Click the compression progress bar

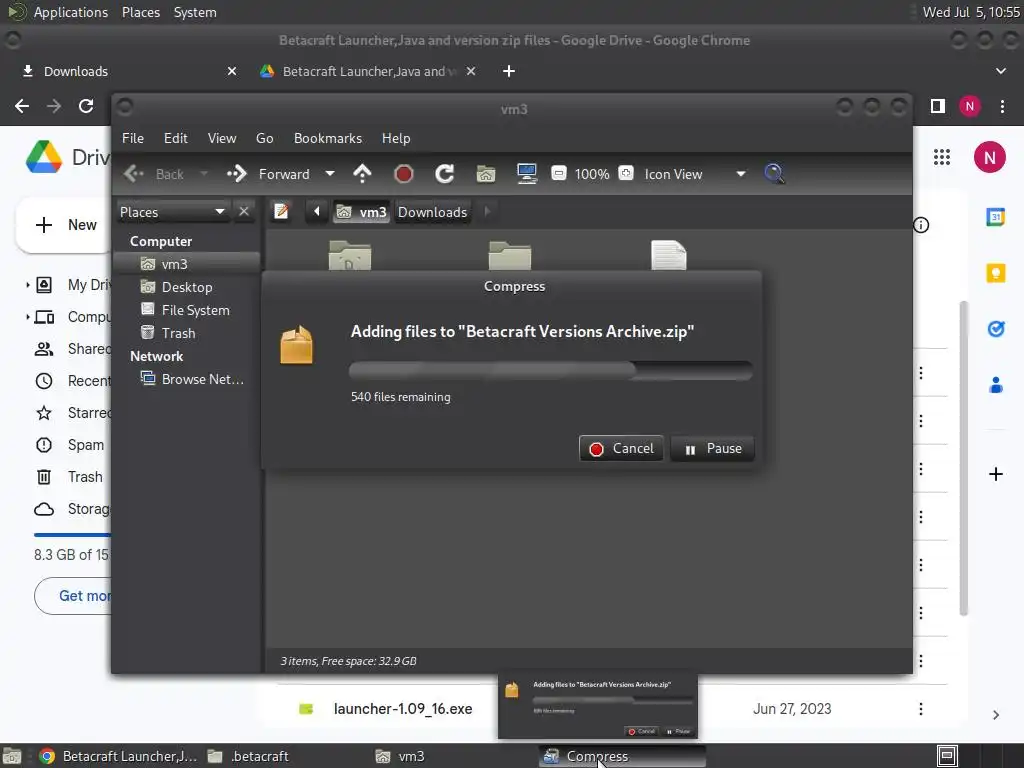(x=551, y=371)
